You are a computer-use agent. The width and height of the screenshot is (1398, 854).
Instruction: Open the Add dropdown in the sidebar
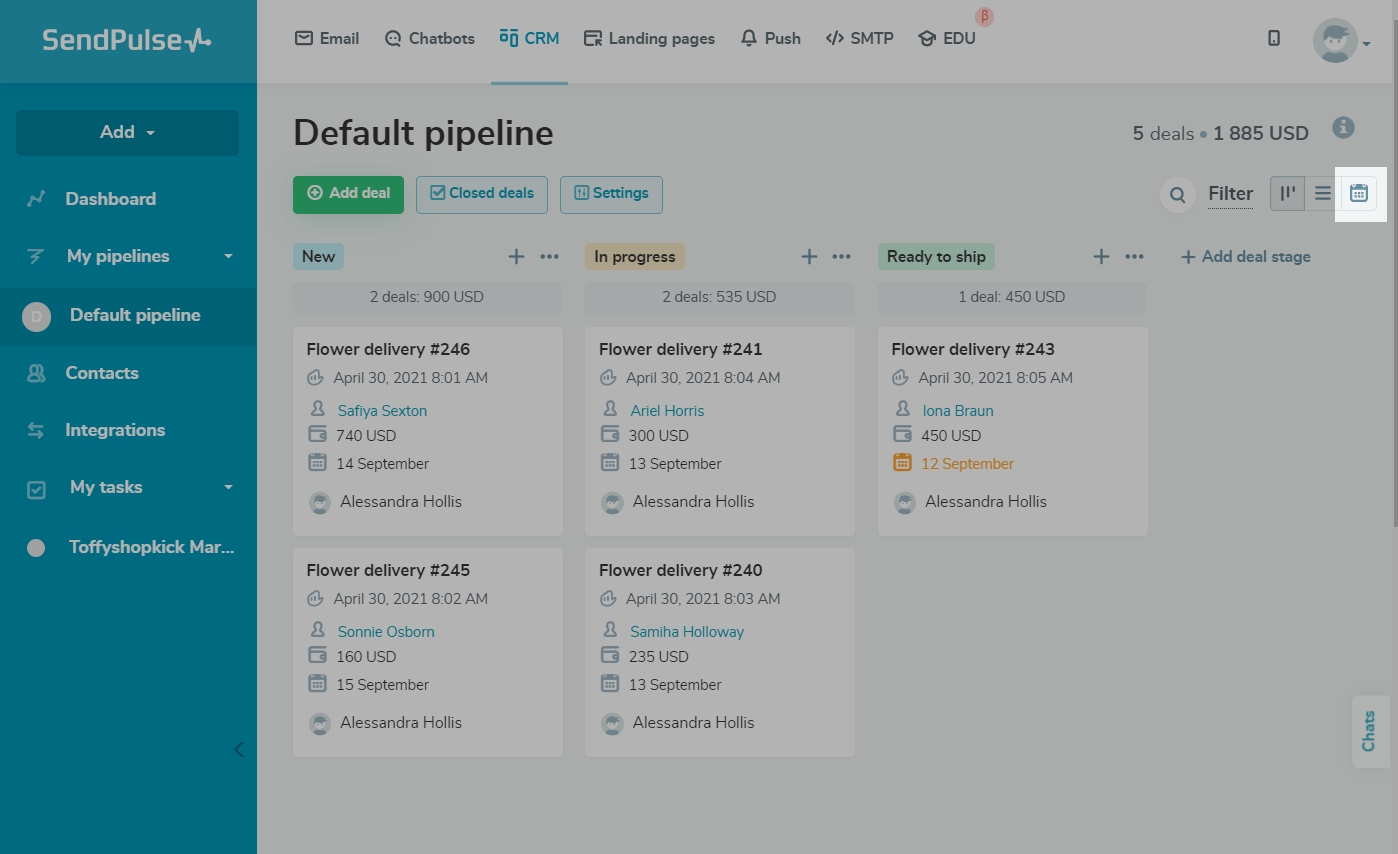click(x=126, y=132)
